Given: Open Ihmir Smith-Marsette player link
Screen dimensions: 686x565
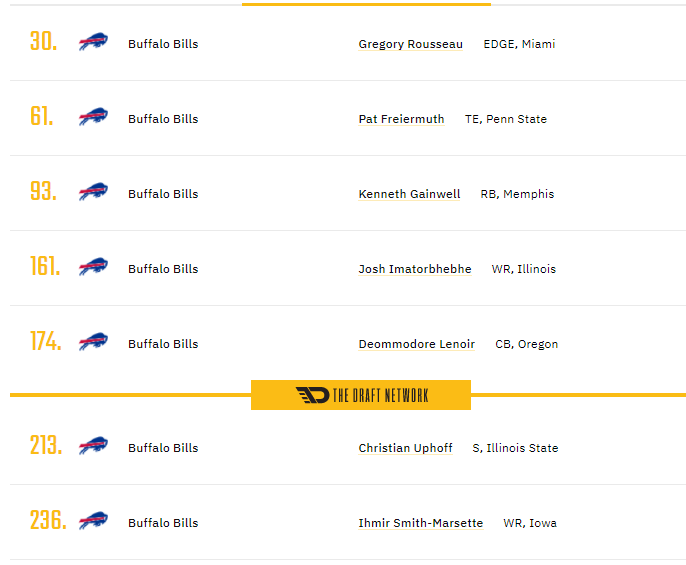Looking at the screenshot, I should [420, 523].
